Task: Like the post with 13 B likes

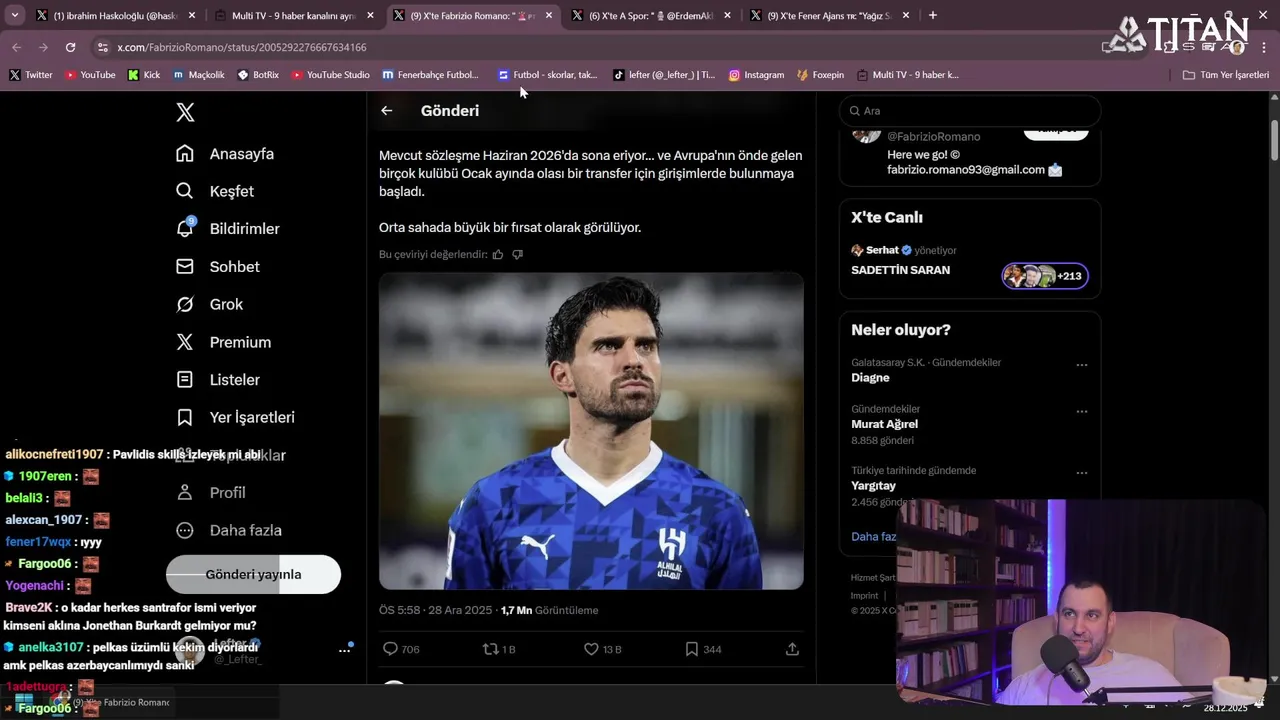Action: click(x=602, y=649)
